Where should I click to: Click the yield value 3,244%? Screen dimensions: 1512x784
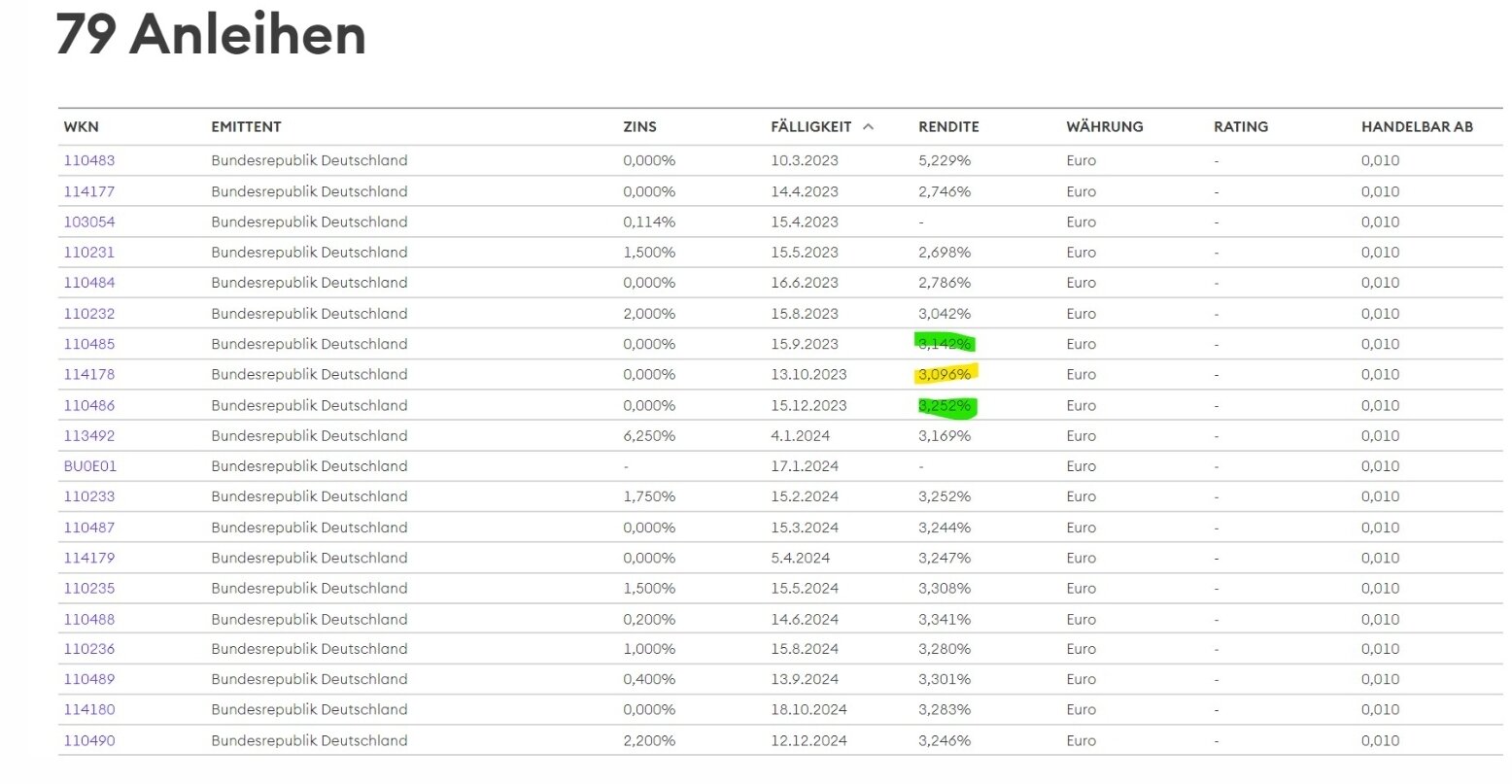(x=945, y=528)
